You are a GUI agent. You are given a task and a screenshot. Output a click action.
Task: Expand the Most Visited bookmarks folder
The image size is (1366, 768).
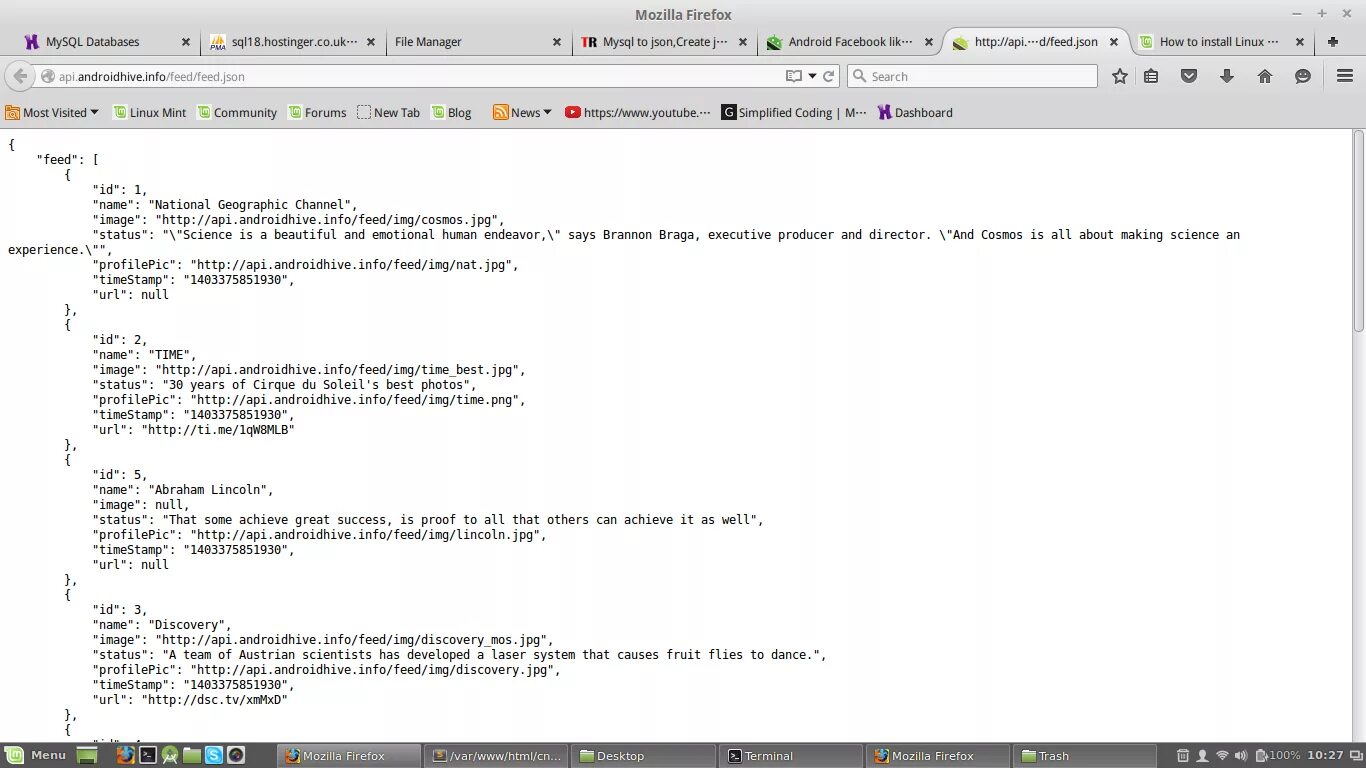pos(52,113)
